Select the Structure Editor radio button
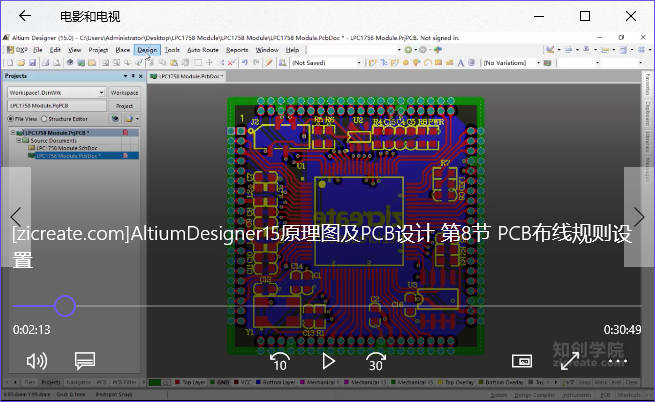 tap(44, 119)
